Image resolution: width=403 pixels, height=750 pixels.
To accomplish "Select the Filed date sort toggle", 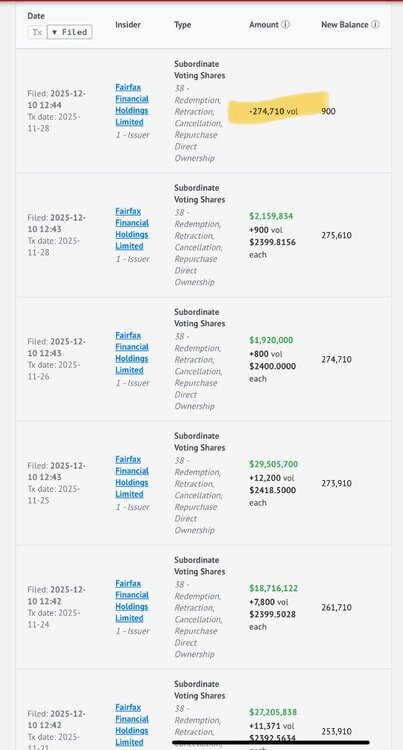I will [69, 32].
